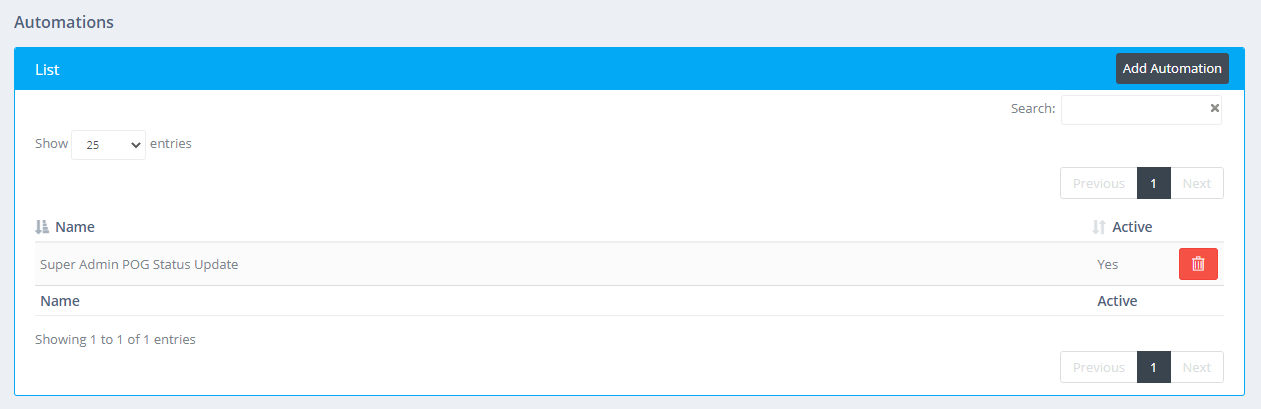
Task: Delete the Super Admin POG Status Update automation
Action: [x=1198, y=264]
